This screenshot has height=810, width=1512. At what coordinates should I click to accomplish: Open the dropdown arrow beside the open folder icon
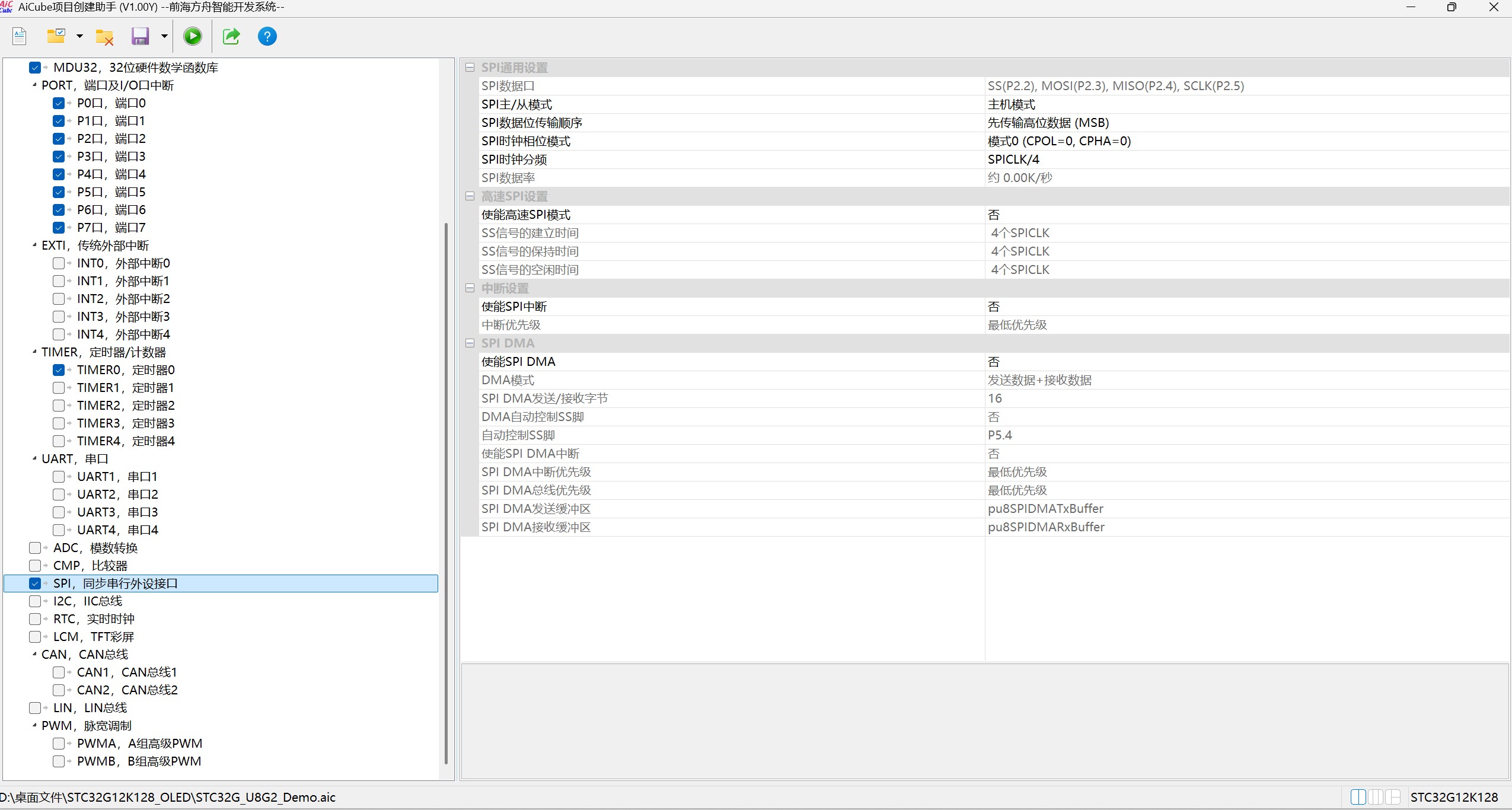click(79, 37)
